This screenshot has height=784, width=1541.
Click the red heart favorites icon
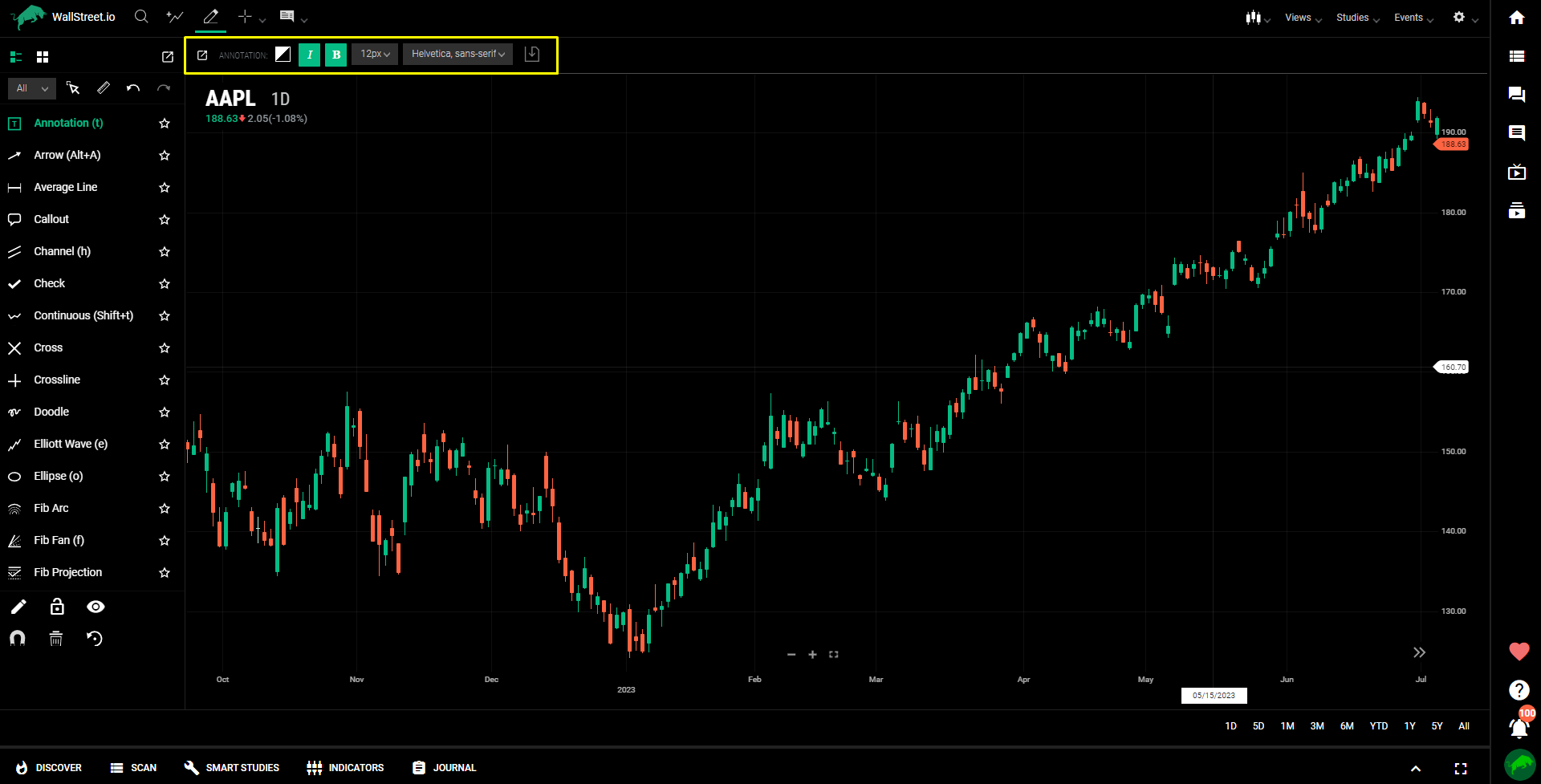point(1519,652)
